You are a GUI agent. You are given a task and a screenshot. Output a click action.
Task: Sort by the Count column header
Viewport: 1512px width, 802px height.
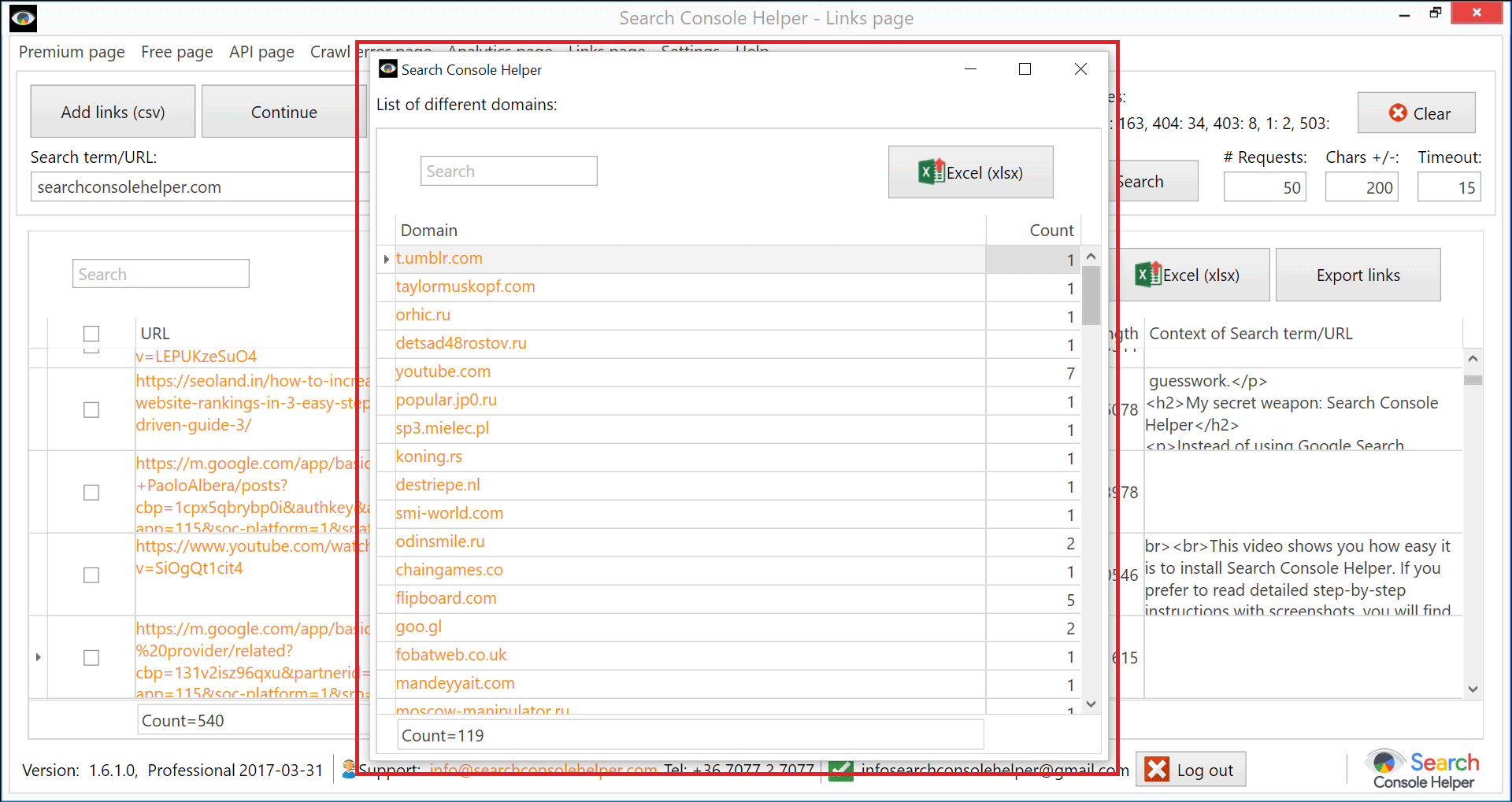click(1033, 231)
